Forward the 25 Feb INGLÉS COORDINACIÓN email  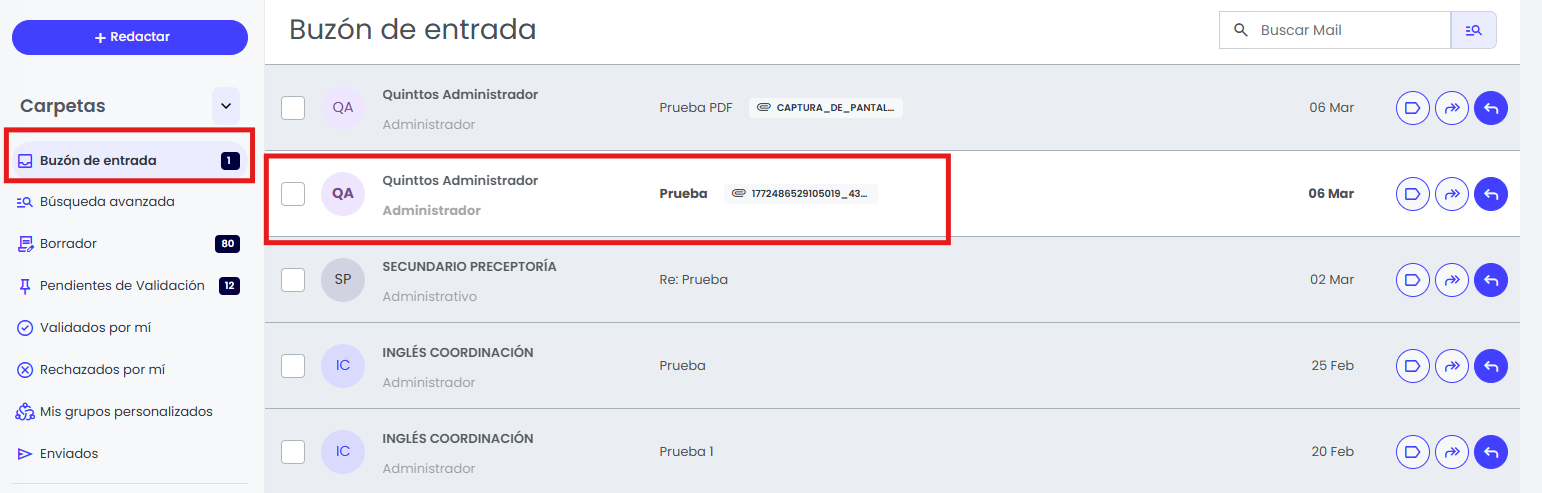1451,366
